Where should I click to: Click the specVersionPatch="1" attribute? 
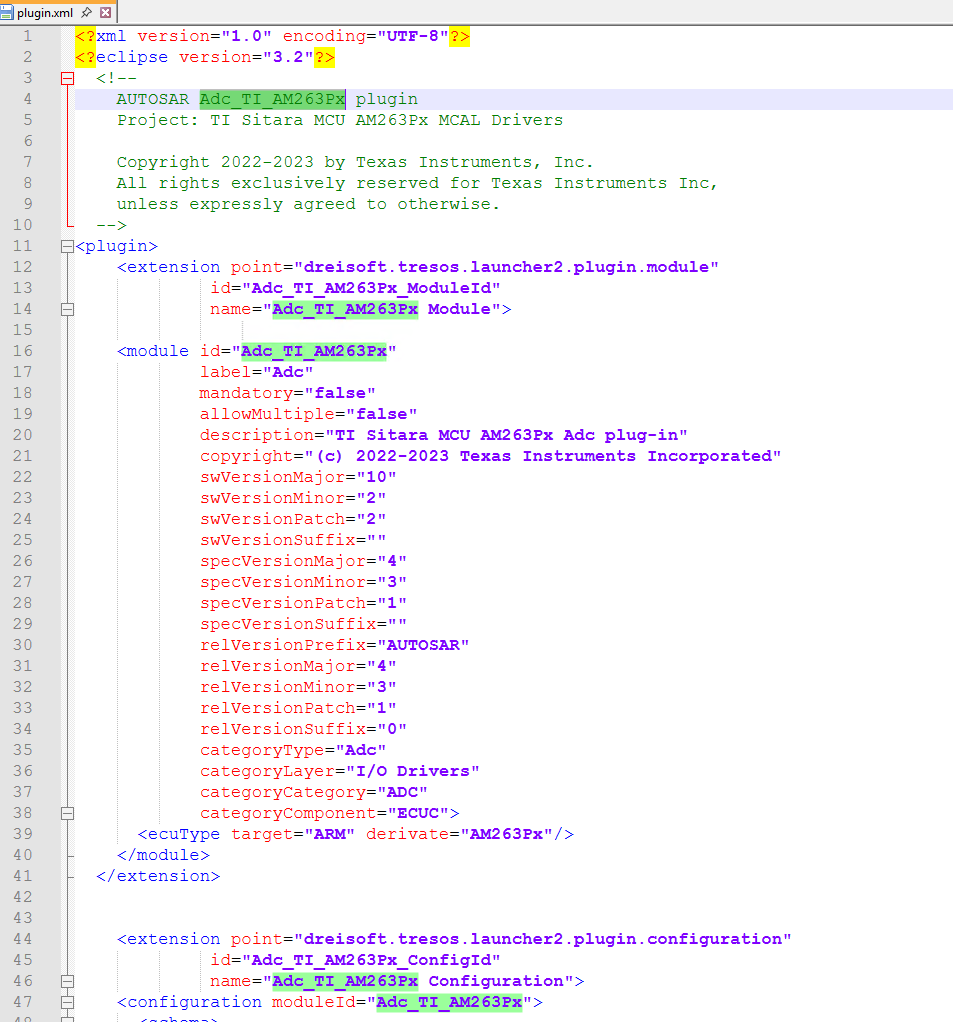(303, 603)
